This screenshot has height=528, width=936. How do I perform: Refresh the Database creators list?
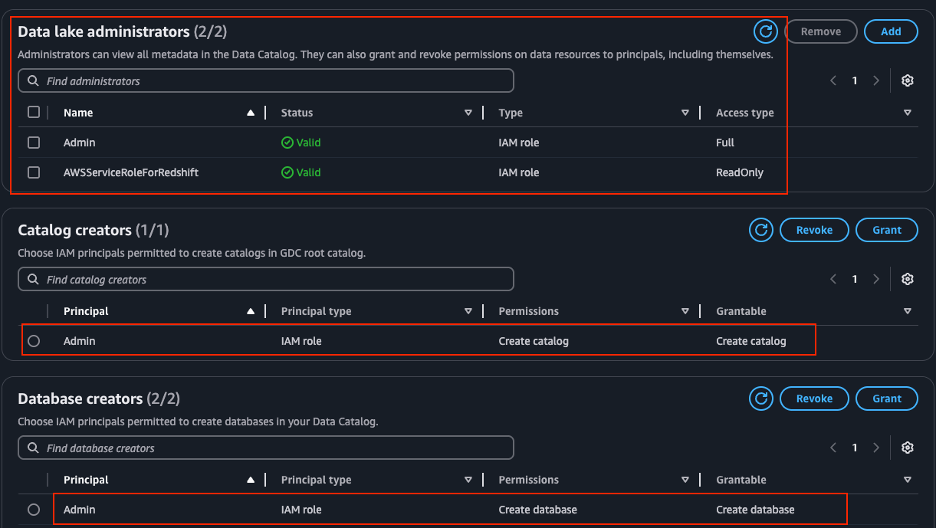point(761,399)
